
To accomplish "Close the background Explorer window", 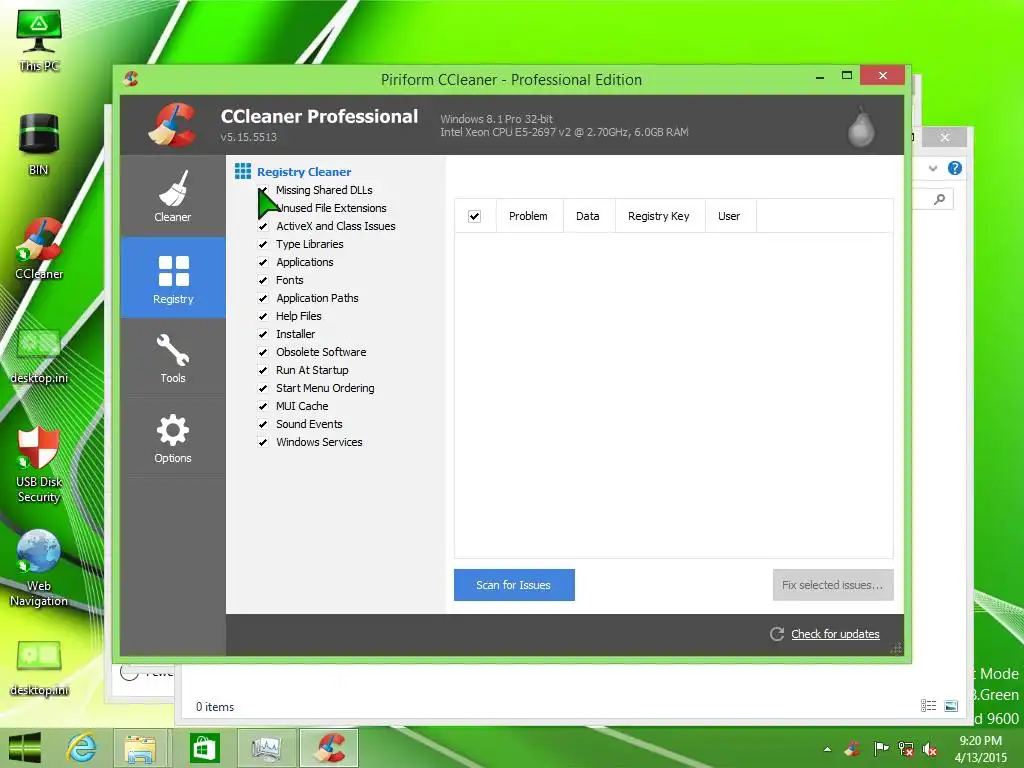I will point(945,137).
